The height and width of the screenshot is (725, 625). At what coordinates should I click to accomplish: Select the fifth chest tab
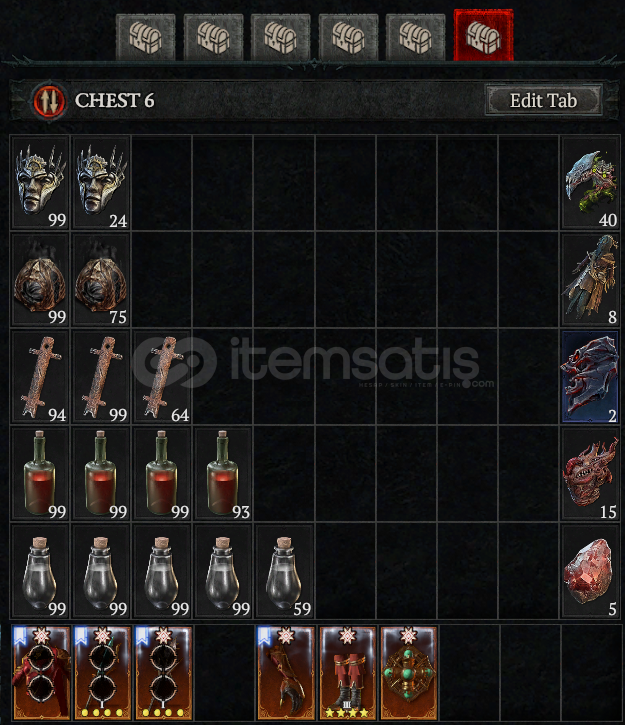(416, 37)
